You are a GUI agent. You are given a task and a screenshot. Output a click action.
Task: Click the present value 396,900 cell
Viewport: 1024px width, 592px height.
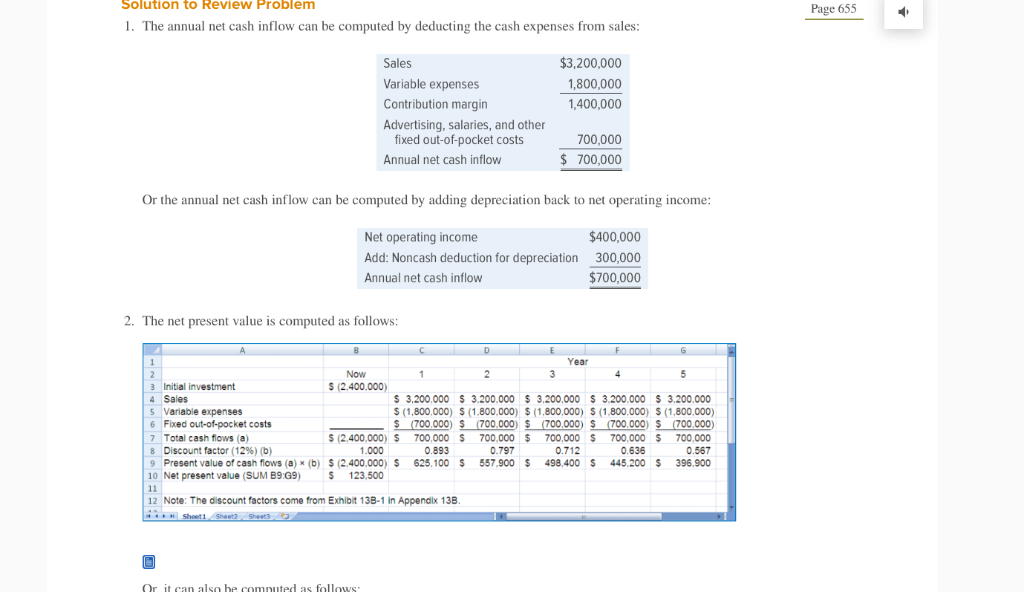pos(693,463)
